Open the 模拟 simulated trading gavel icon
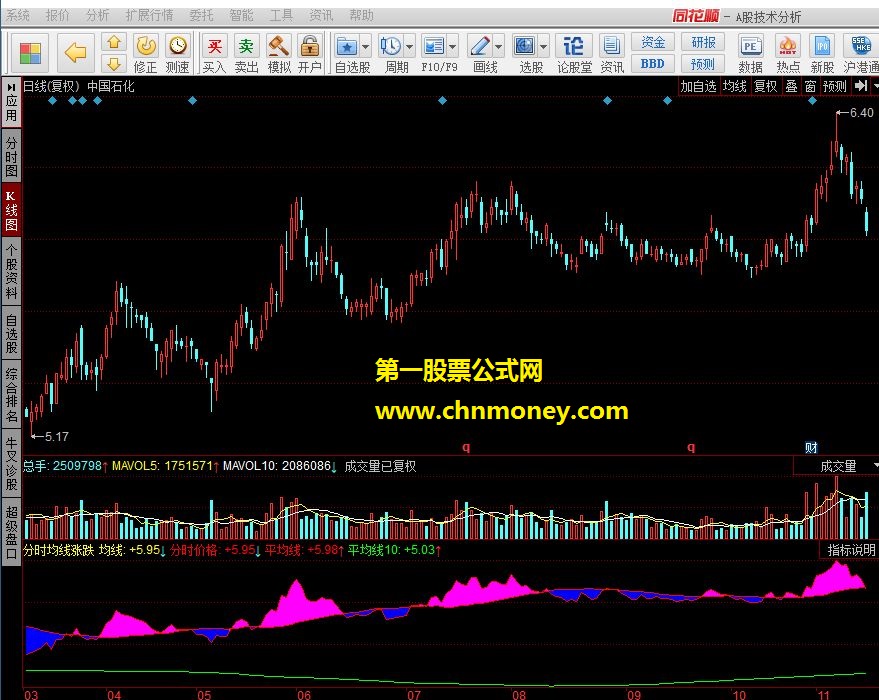This screenshot has width=879, height=700. tap(279, 54)
